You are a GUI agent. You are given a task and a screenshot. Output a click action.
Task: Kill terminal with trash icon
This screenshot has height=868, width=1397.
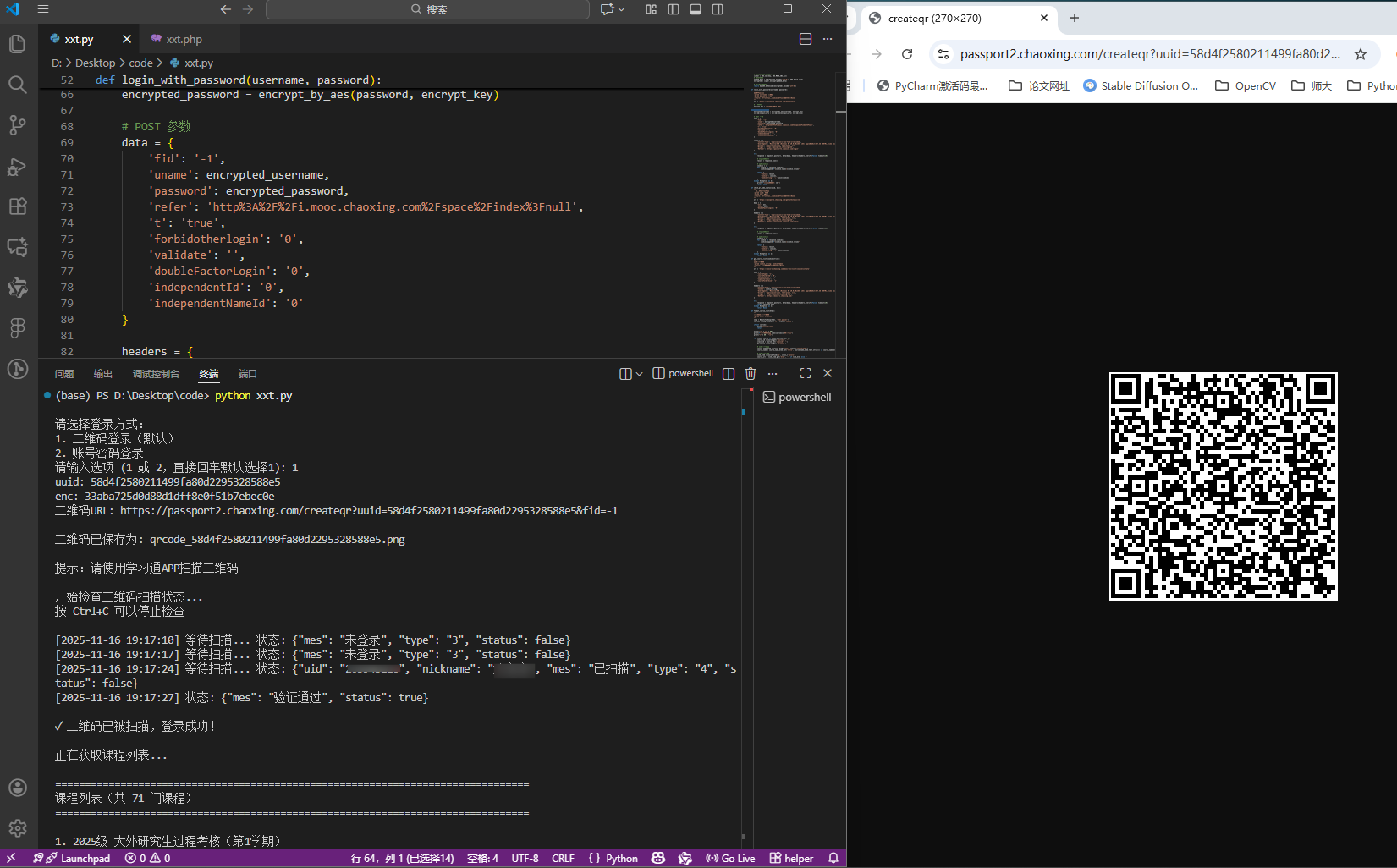click(x=751, y=374)
